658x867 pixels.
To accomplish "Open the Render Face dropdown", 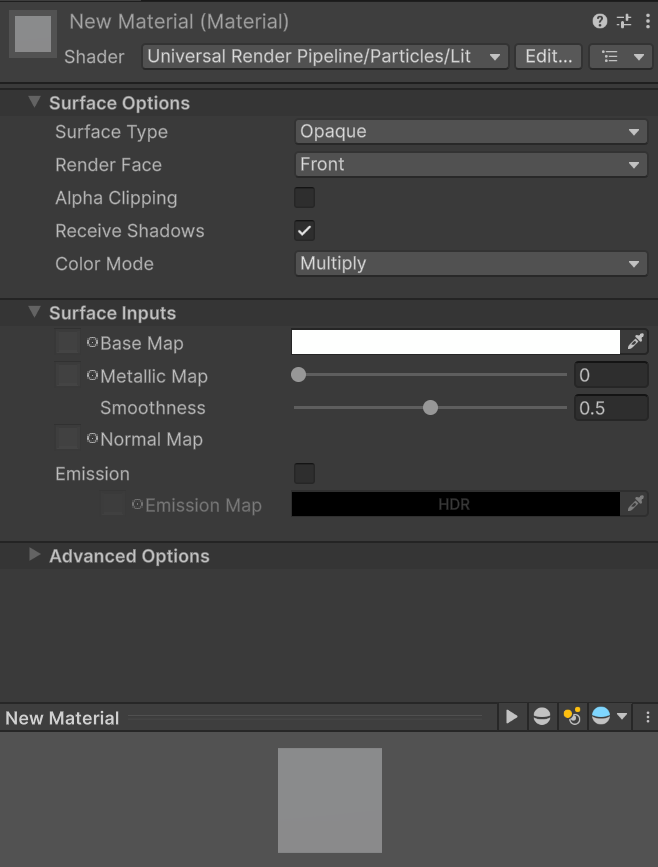I will pyautogui.click(x=471, y=165).
